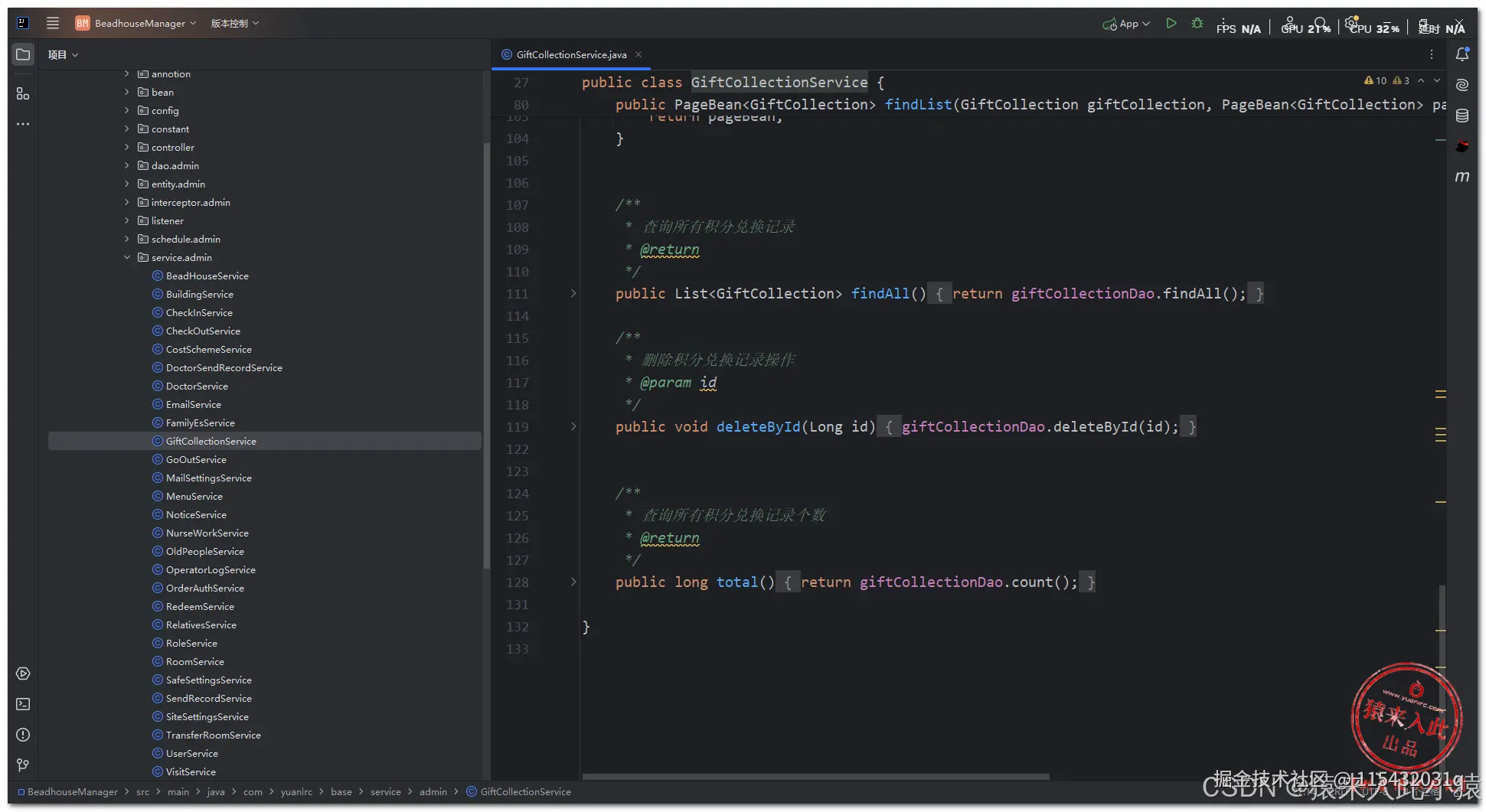The width and height of the screenshot is (1486, 812).
Task: Click the project tree vertical scrollbar
Action: [x=486, y=356]
